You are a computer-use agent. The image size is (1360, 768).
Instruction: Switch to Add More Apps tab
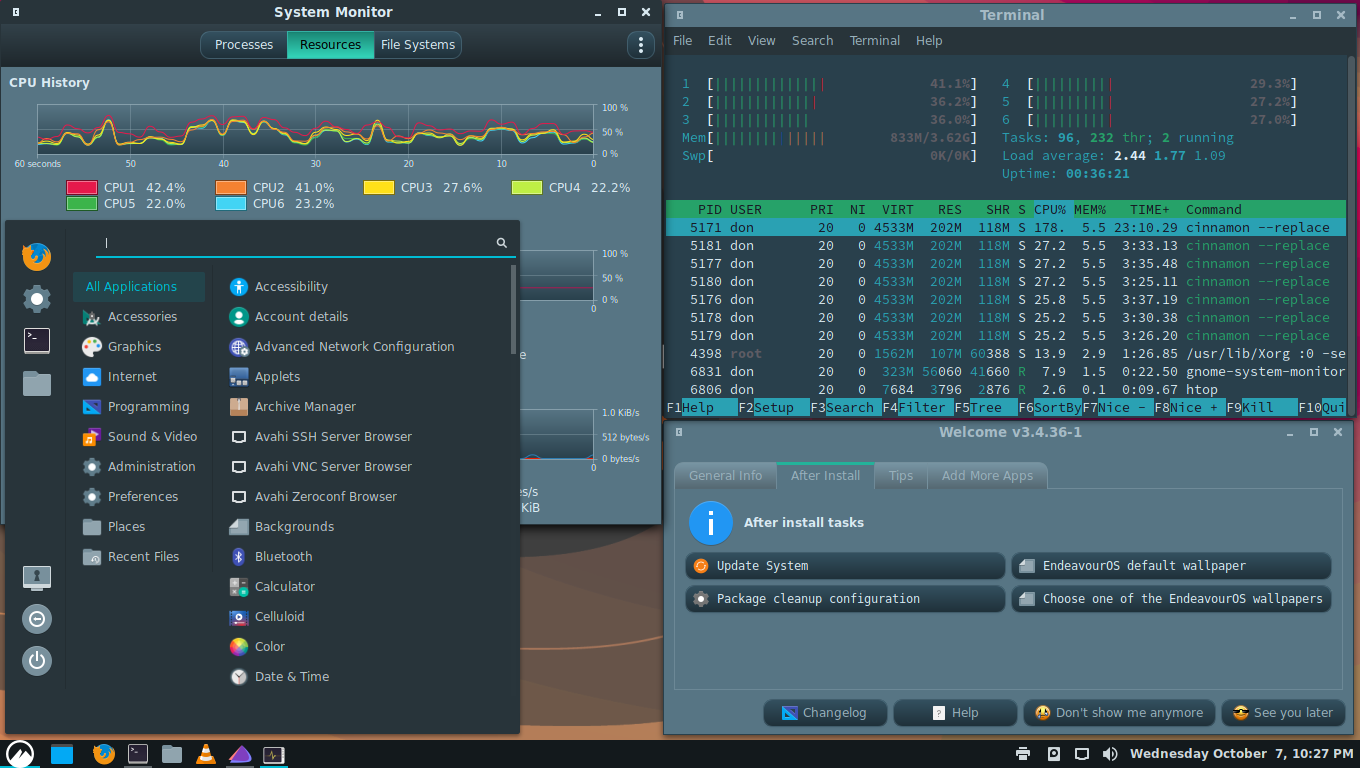(987, 476)
